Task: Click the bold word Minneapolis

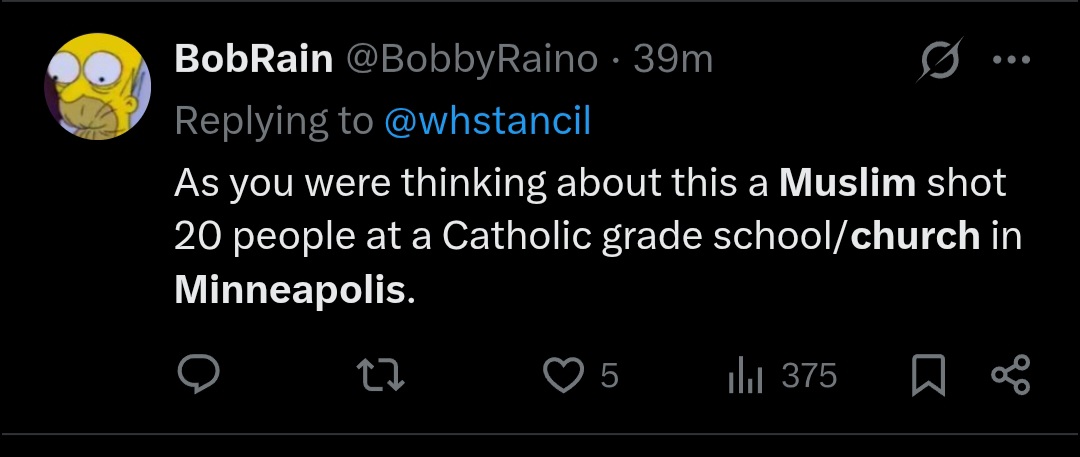Action: [x=290, y=289]
